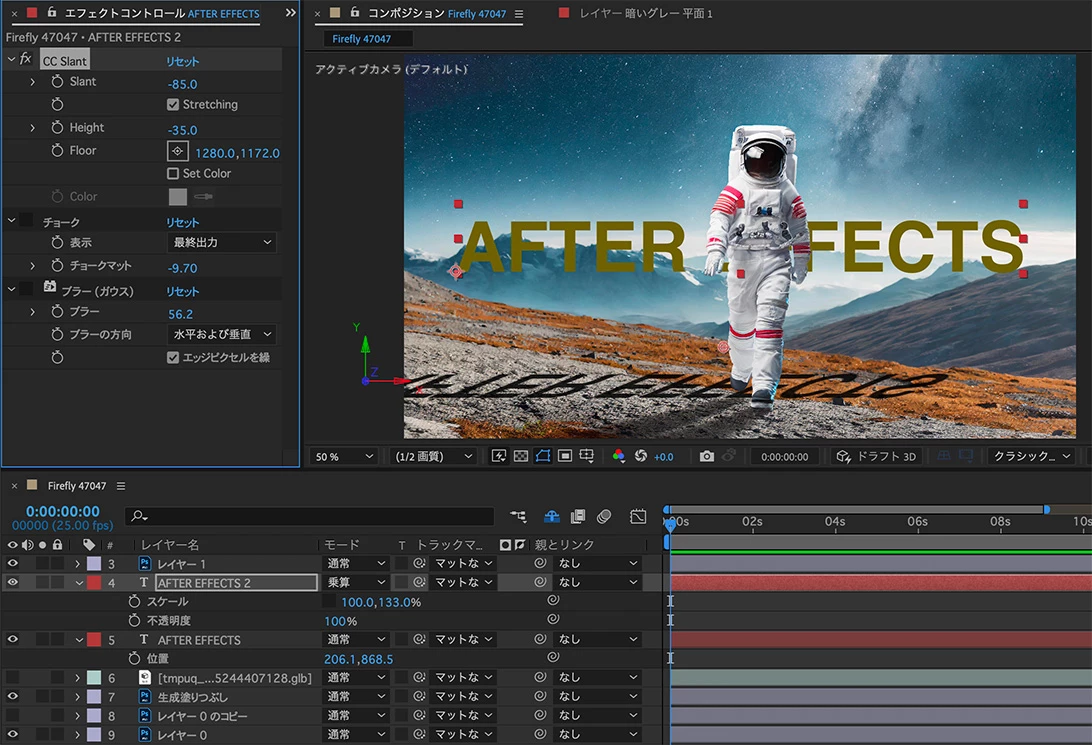Viewport: 1092px width, 745px height.
Task: Toggle hide shy layers icon in timeline
Action: click(x=552, y=516)
